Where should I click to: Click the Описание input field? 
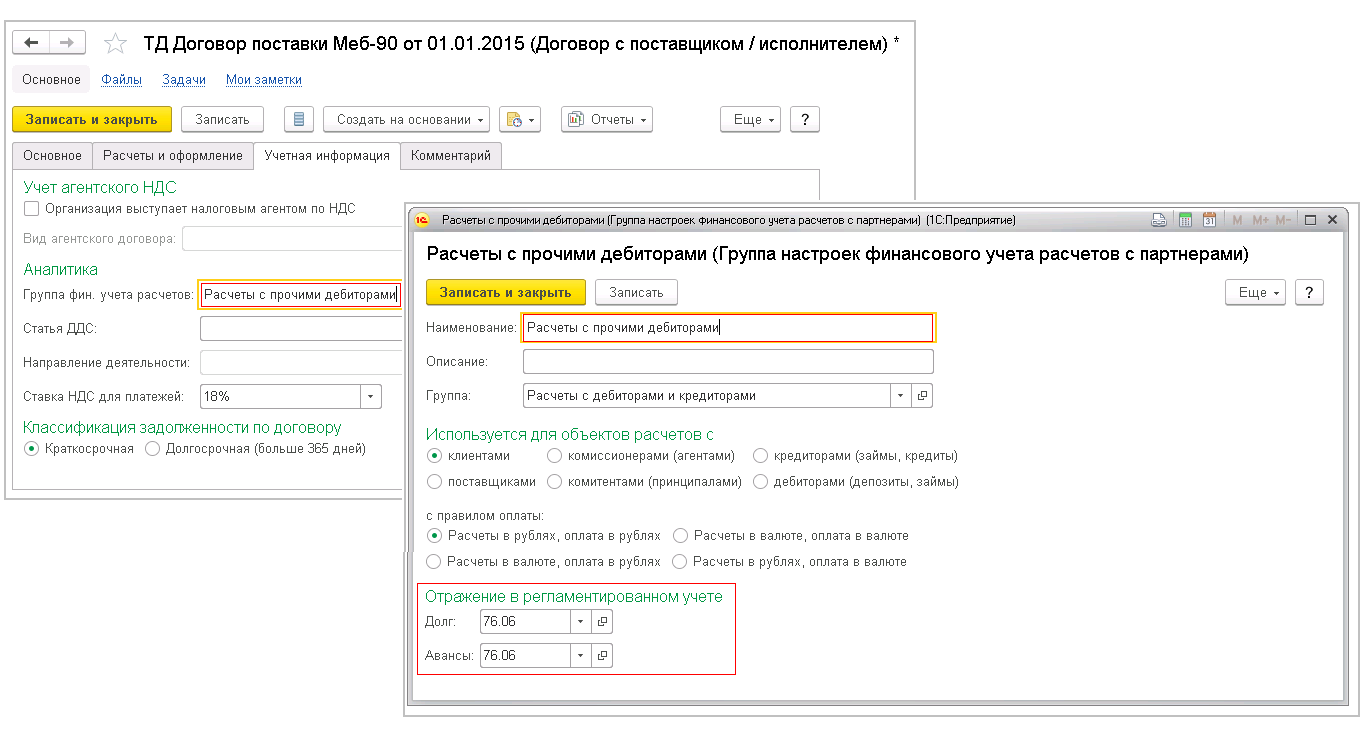[x=728, y=361]
